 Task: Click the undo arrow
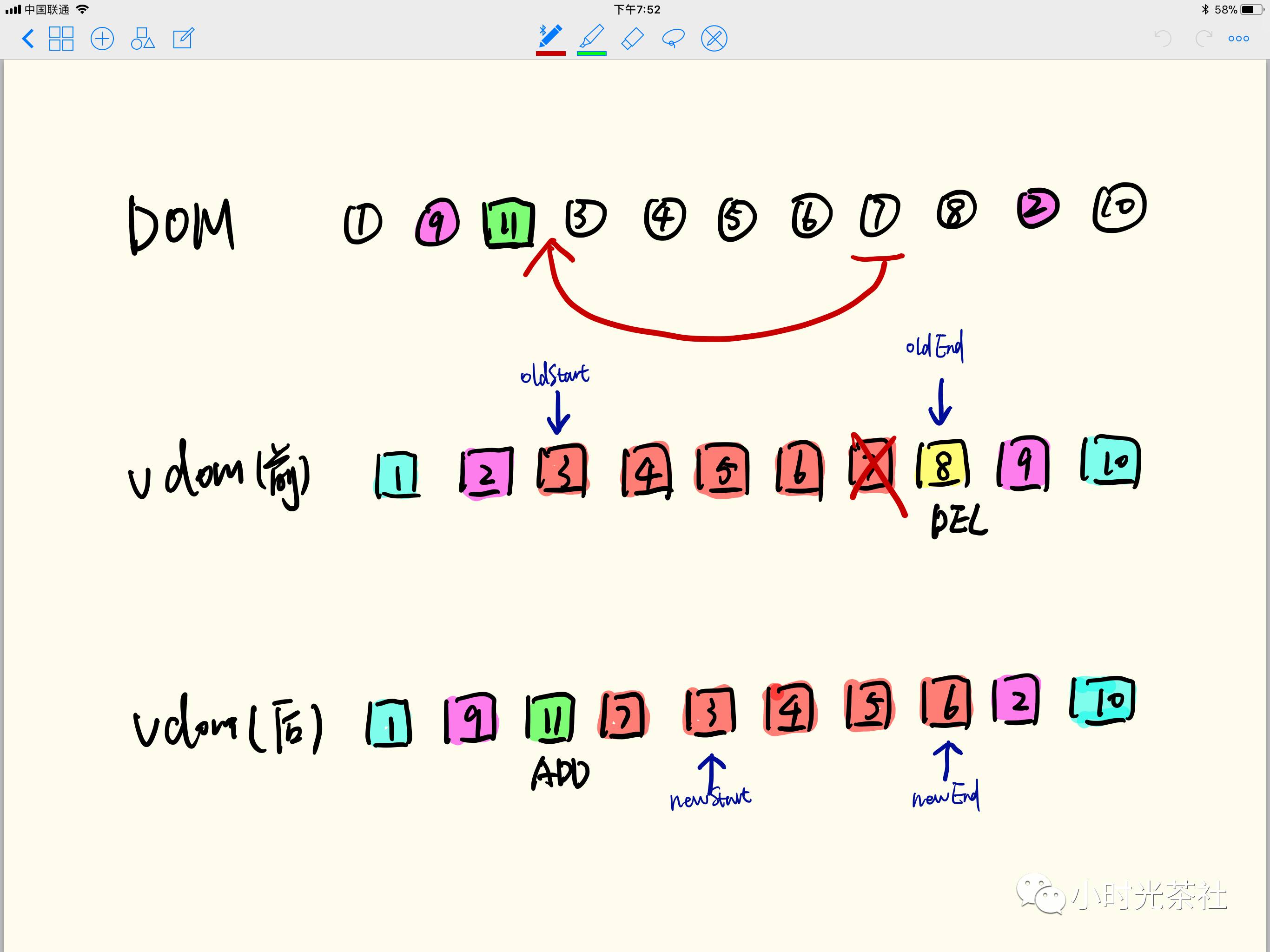pyautogui.click(x=1163, y=39)
